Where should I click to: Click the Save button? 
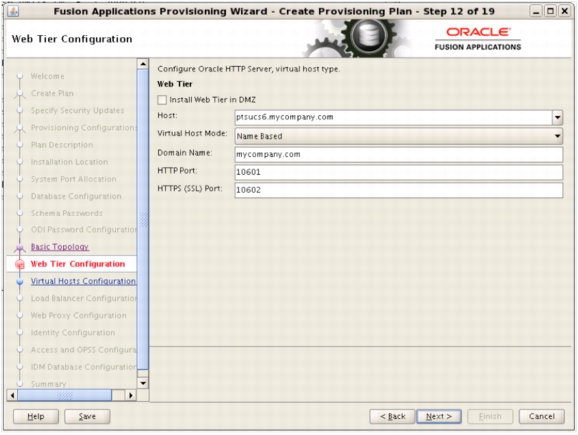87,417
